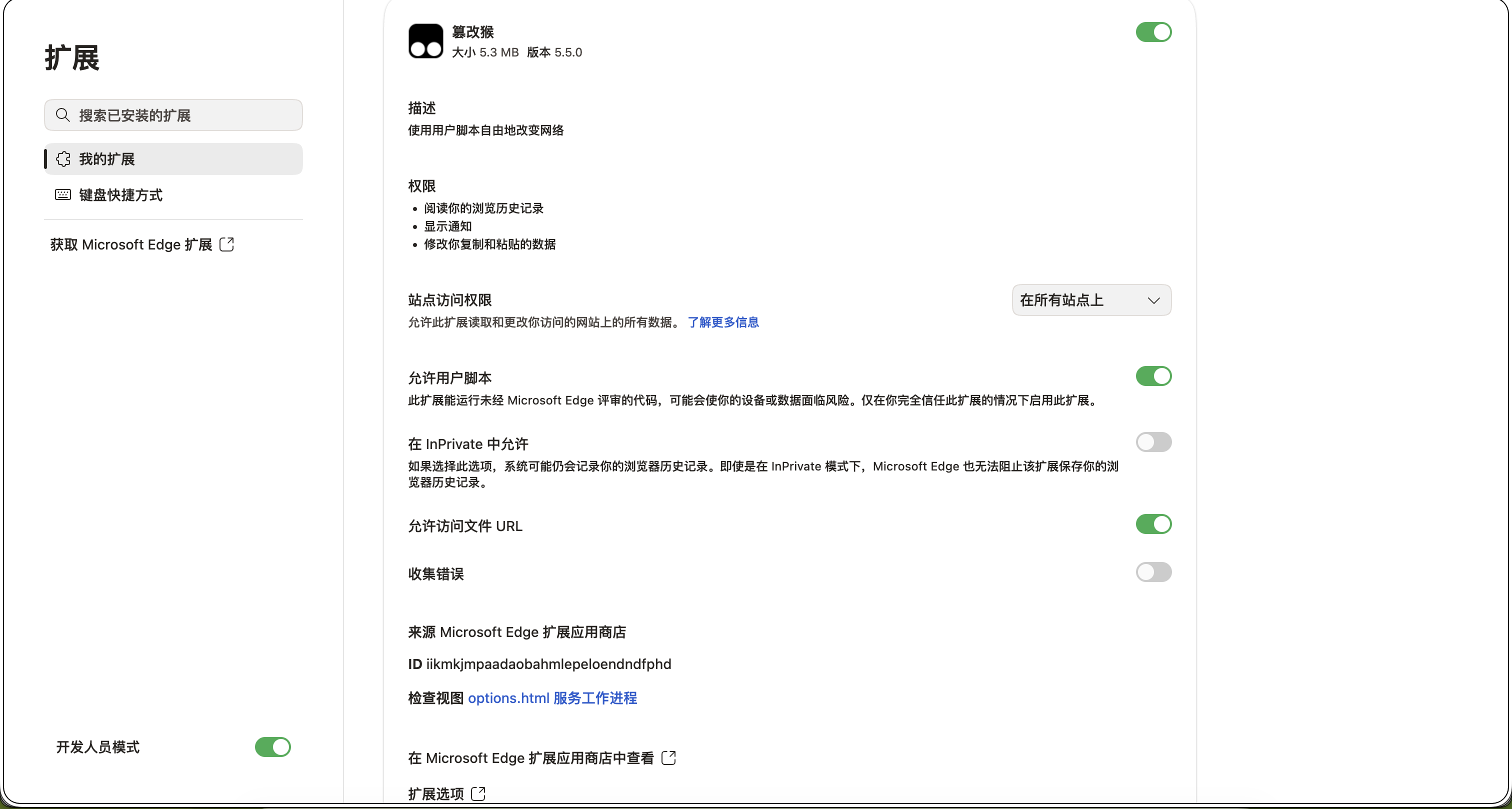Click external-link icon next to 获取 Microsoft Edge 扩展
The image size is (1512, 809).
coord(226,244)
